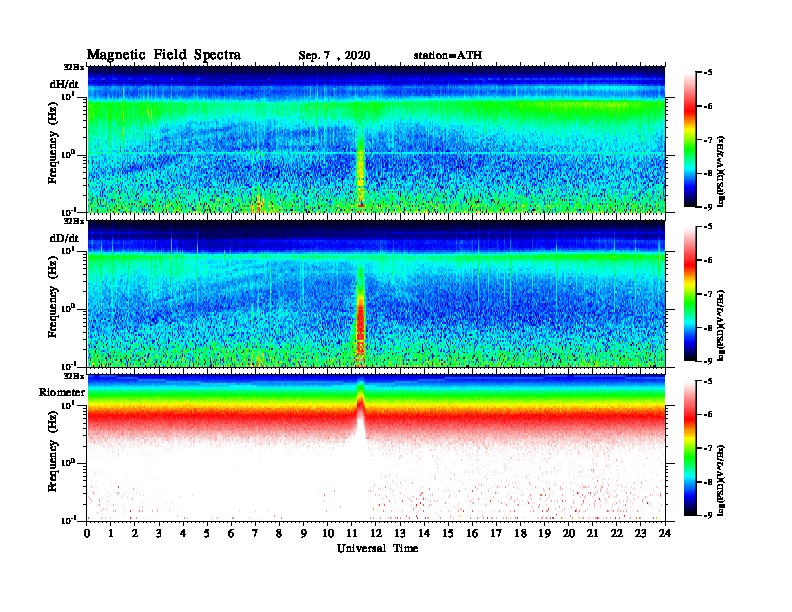Click the '32Hz' label atop the dH/dt panel
Image resolution: width=792 pixels, height=612 pixels.
[74, 67]
